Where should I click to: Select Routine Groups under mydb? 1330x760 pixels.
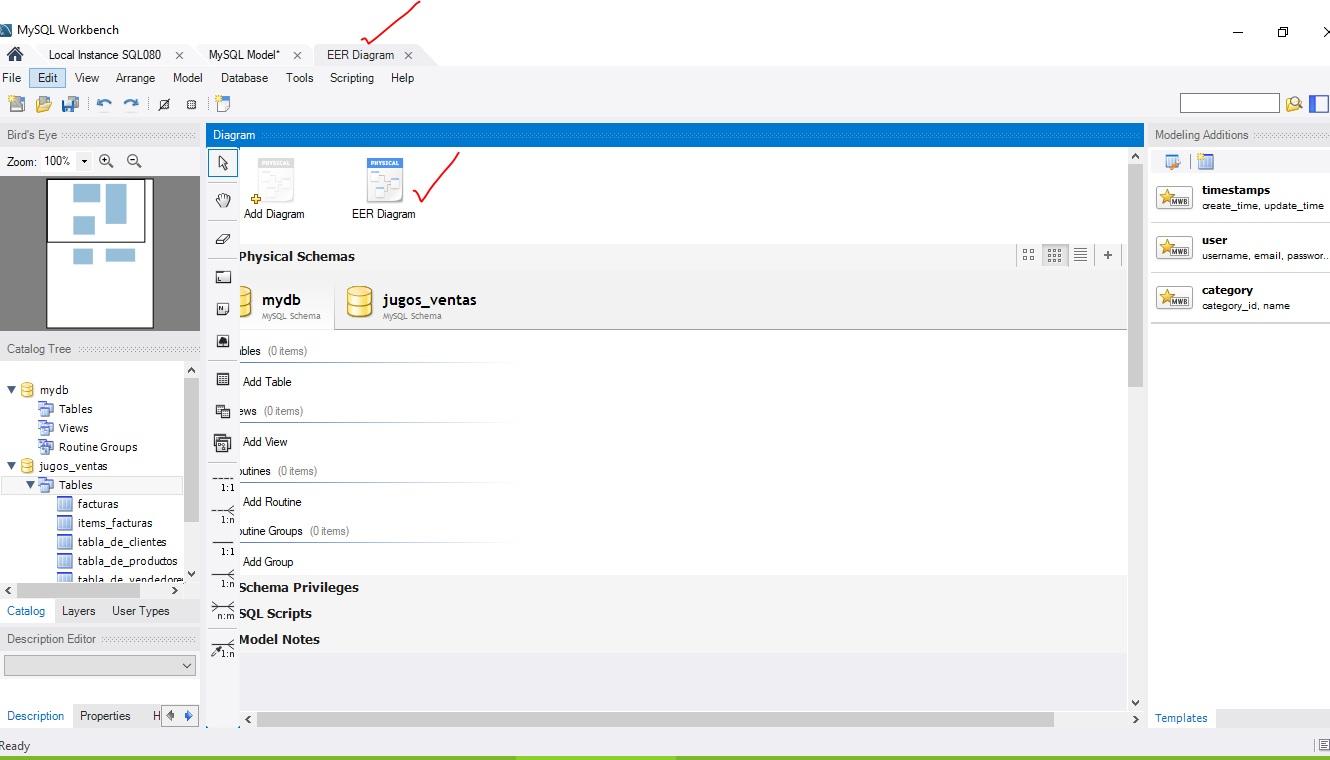[x=98, y=447]
